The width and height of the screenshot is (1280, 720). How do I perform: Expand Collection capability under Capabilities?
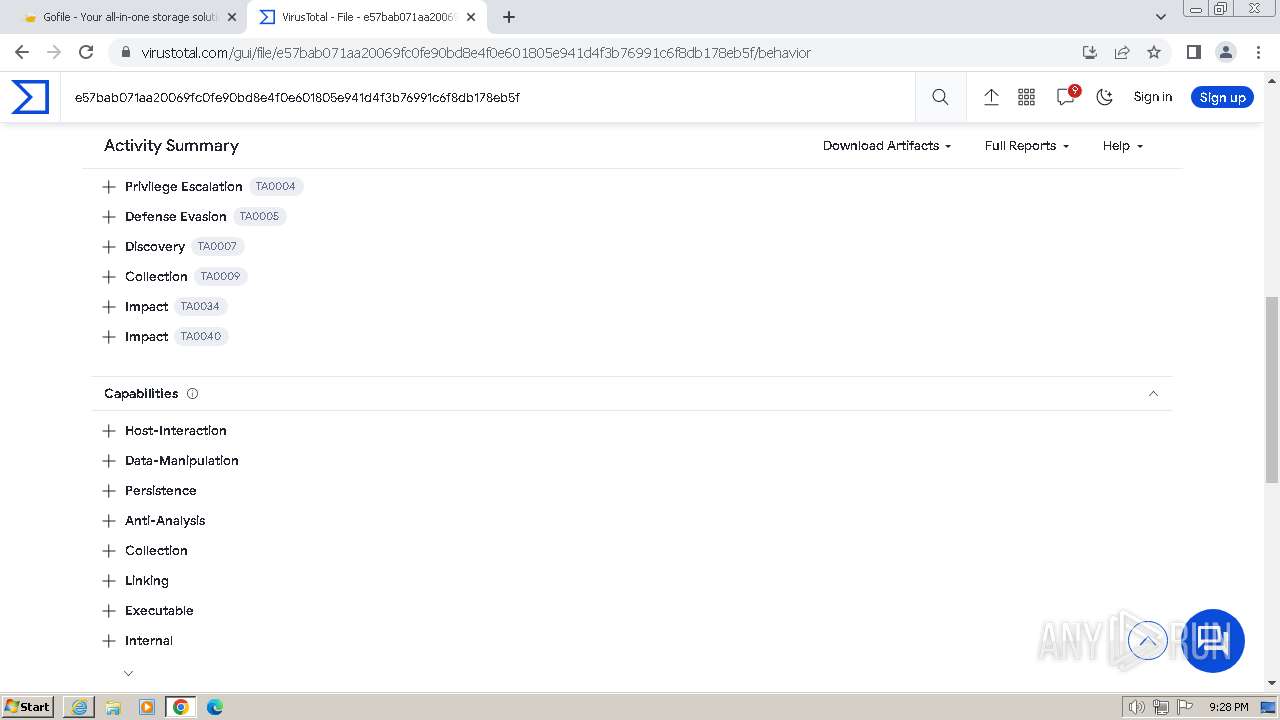(x=109, y=551)
